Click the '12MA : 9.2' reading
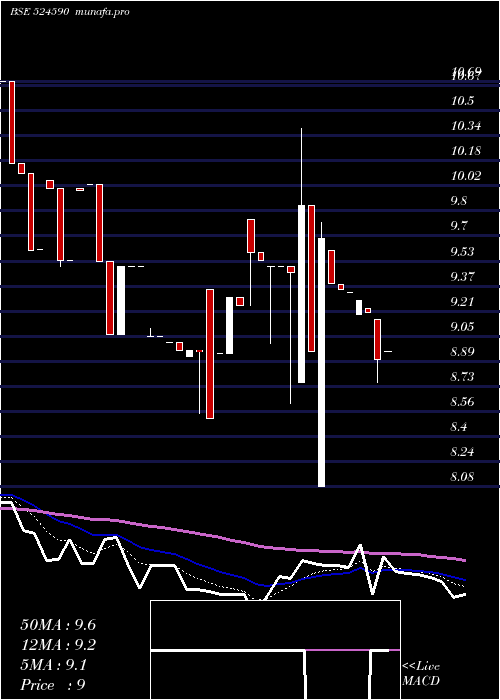Viewport: 500px width, 700px height. click(x=58, y=645)
